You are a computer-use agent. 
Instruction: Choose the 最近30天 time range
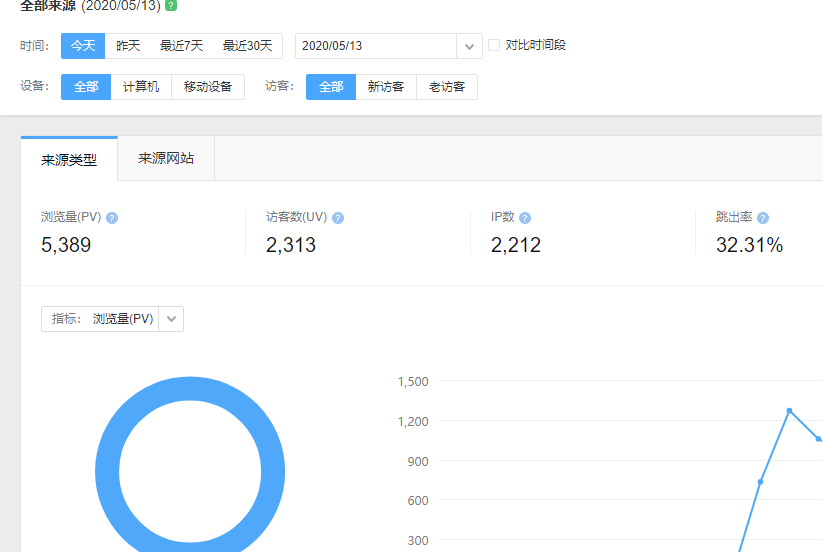pyautogui.click(x=247, y=46)
